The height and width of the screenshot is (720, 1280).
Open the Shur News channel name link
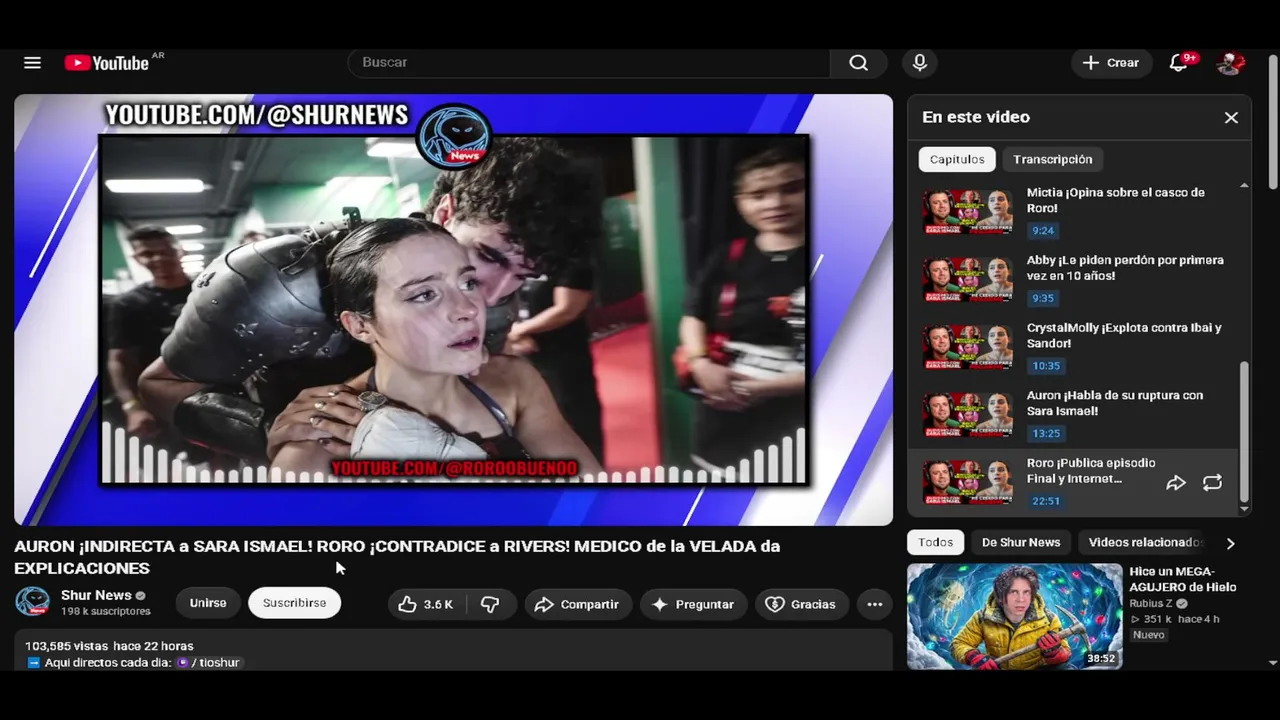pyautogui.click(x=96, y=595)
